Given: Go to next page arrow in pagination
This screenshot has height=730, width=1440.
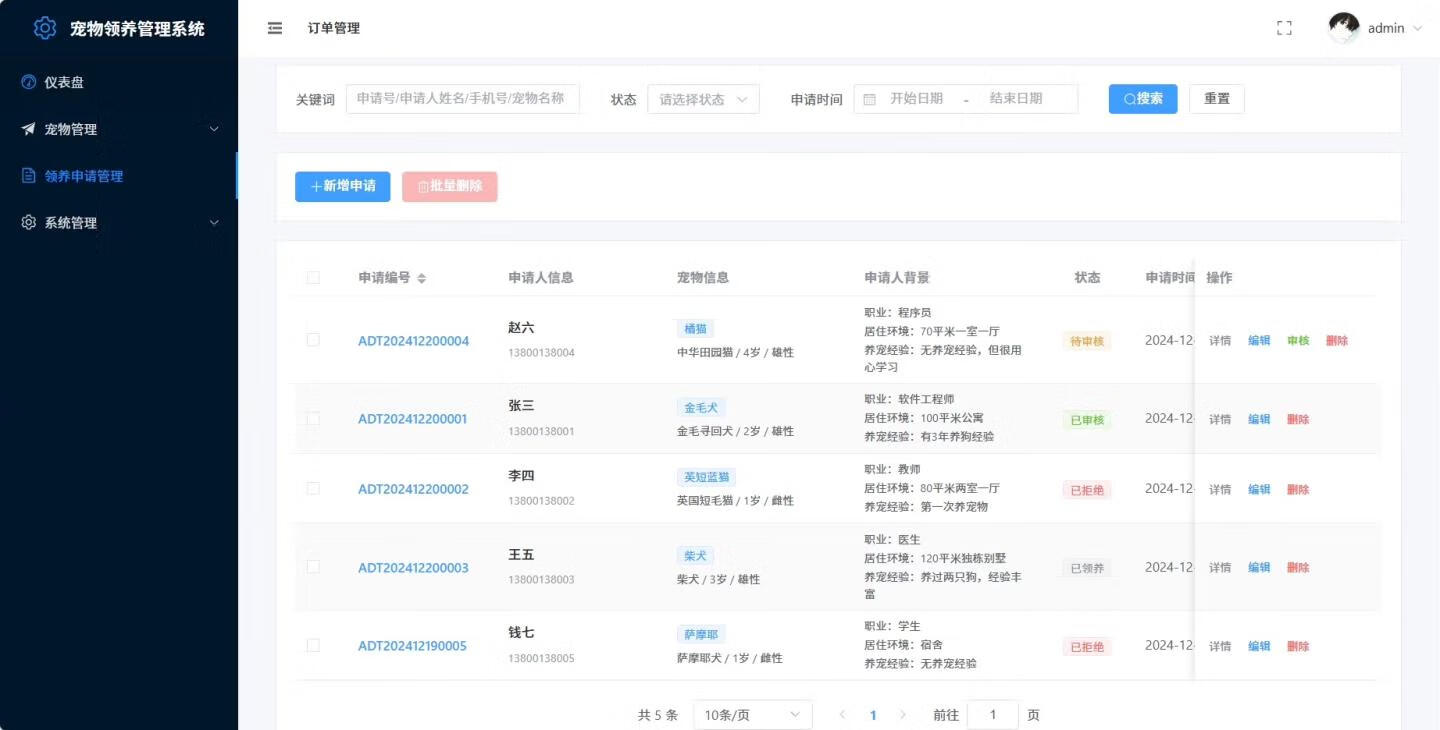Looking at the screenshot, I should [903, 715].
